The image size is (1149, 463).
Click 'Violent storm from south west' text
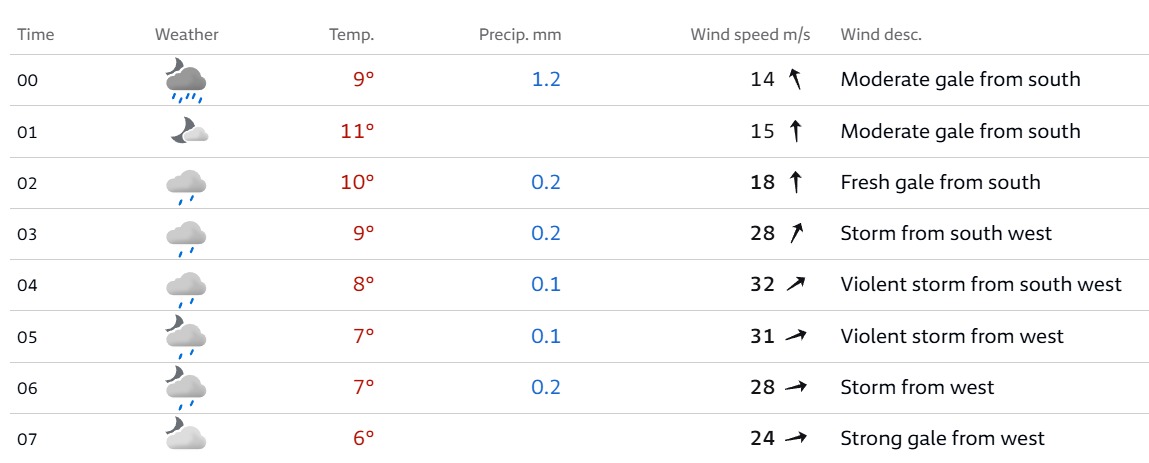pos(981,284)
